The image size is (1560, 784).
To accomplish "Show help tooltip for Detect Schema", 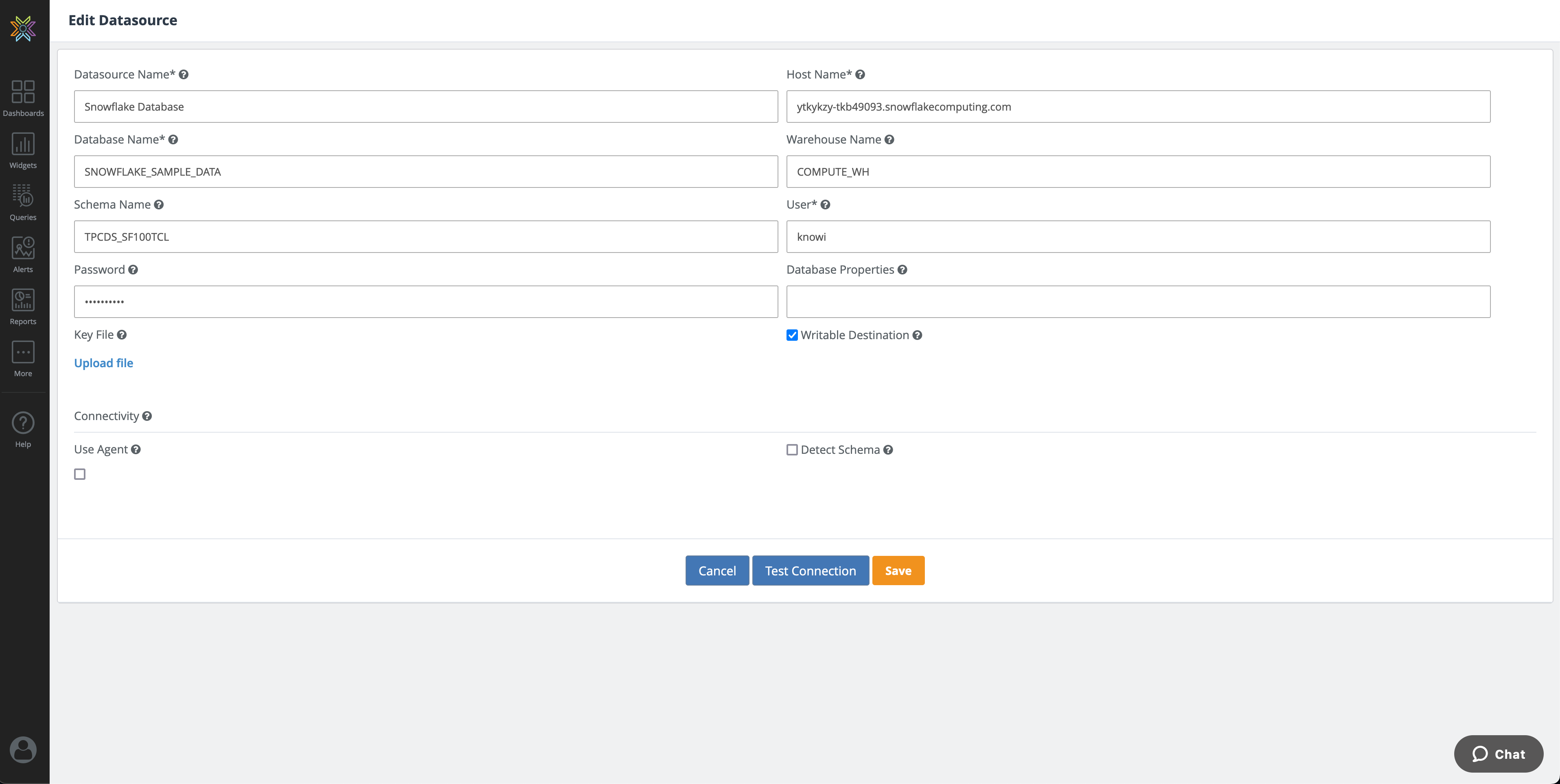I will [x=888, y=450].
